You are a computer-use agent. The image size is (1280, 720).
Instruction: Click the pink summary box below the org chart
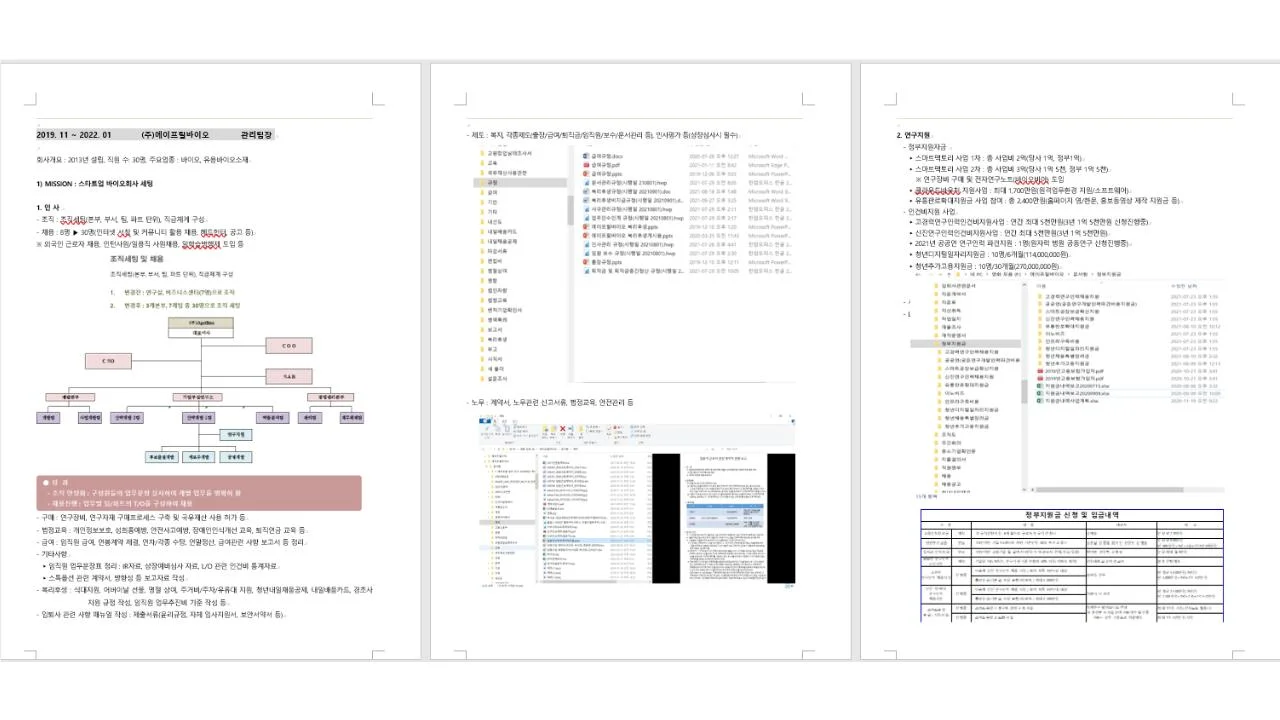199,493
